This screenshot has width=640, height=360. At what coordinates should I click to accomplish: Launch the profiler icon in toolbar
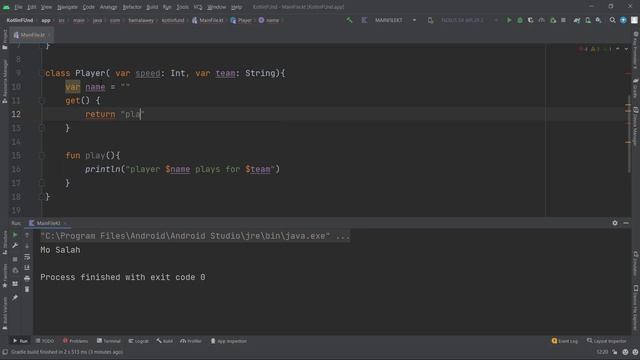(x=542, y=20)
